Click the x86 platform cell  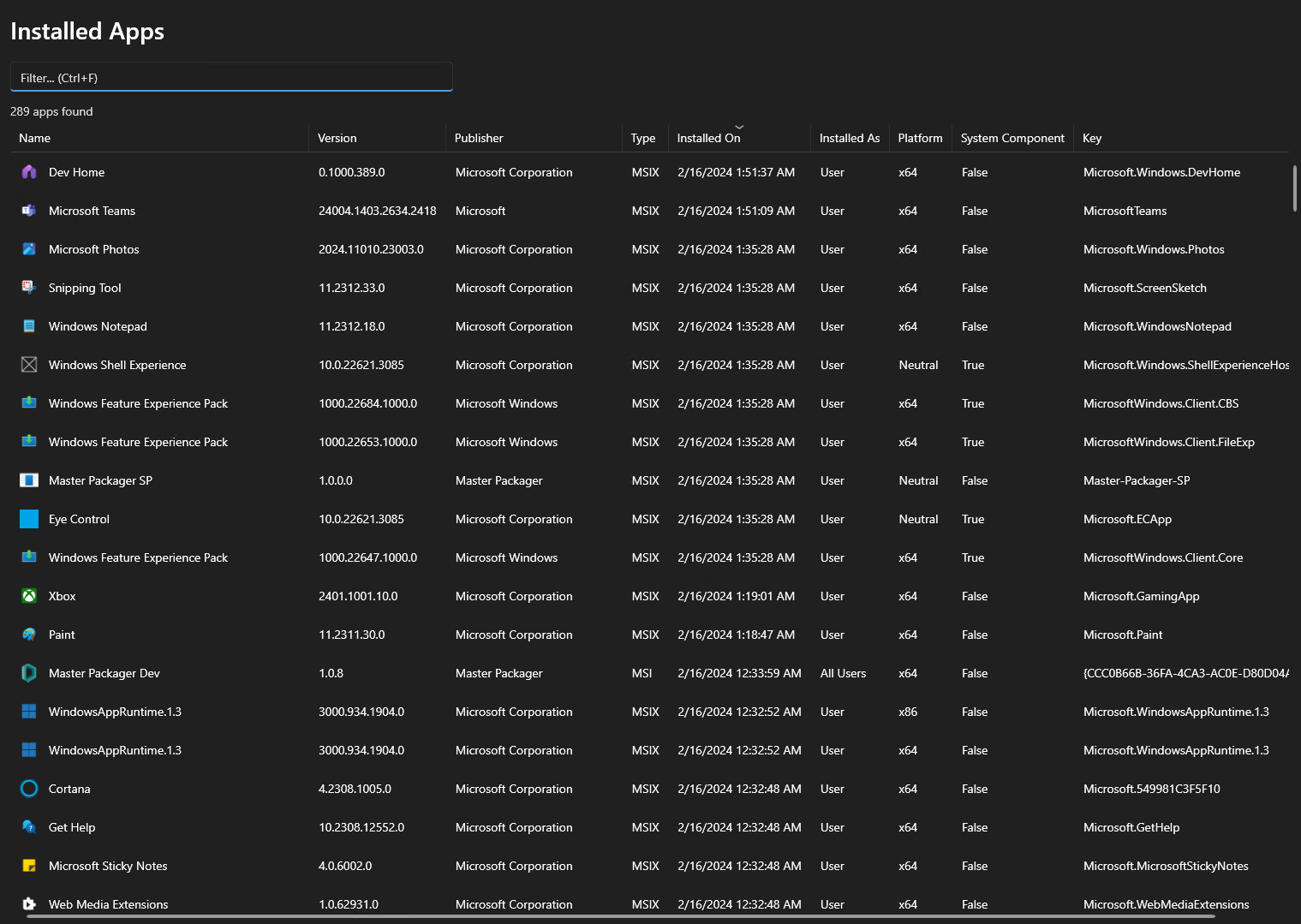(908, 712)
